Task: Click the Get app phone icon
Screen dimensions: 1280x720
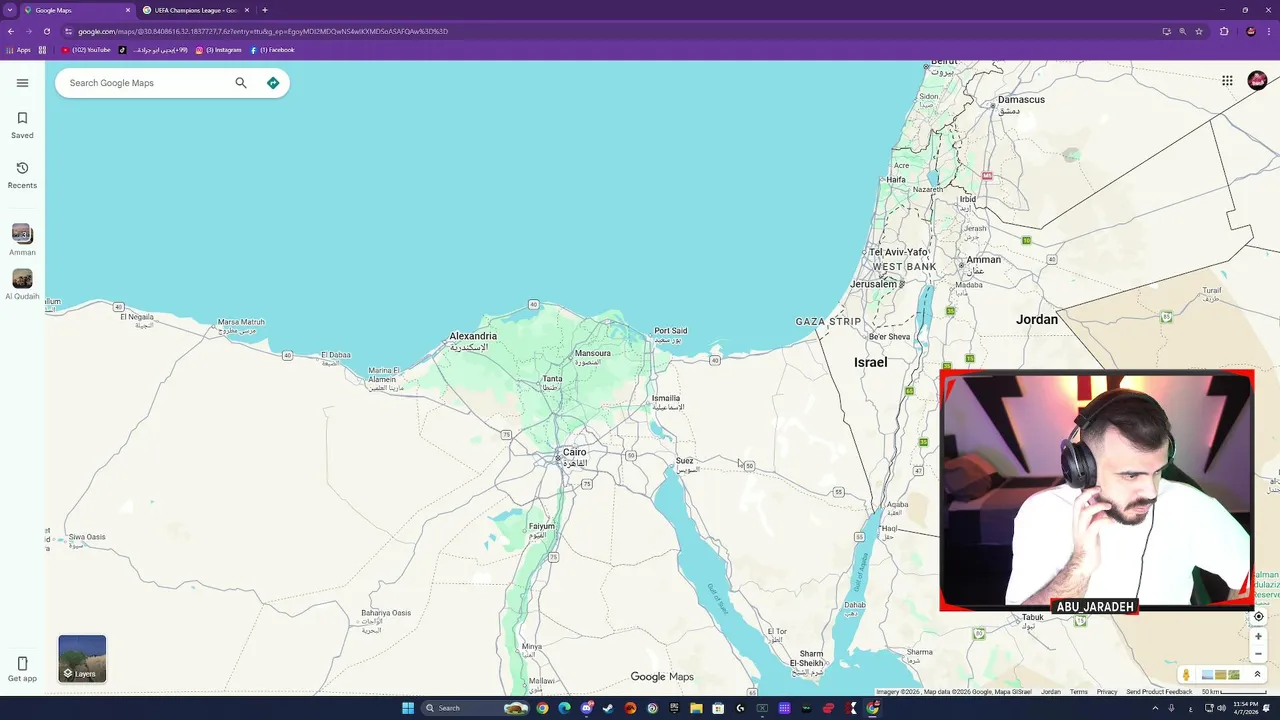Action: (22, 664)
